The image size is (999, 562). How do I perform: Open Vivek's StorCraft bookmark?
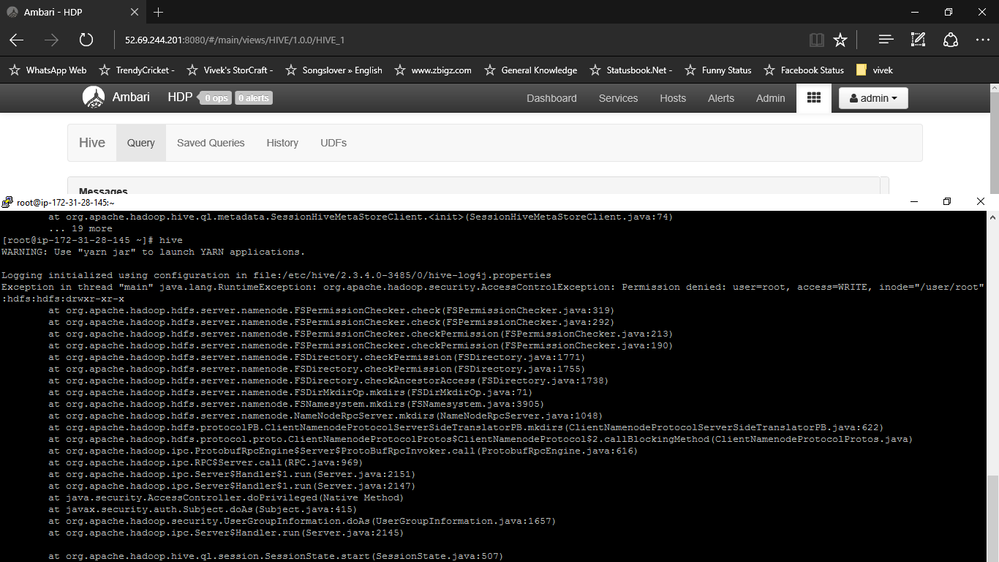(x=230, y=70)
